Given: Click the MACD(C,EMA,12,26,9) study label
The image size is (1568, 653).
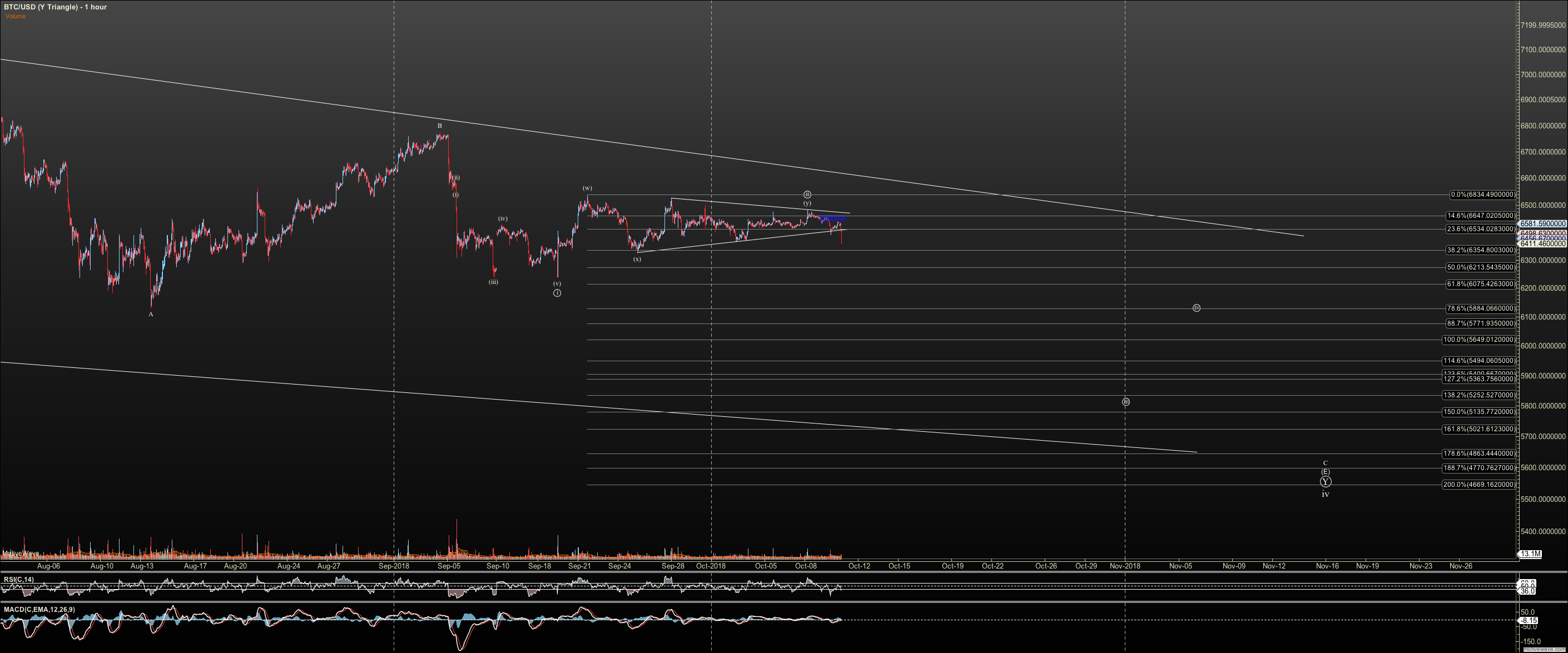Looking at the screenshot, I should click(x=39, y=609).
